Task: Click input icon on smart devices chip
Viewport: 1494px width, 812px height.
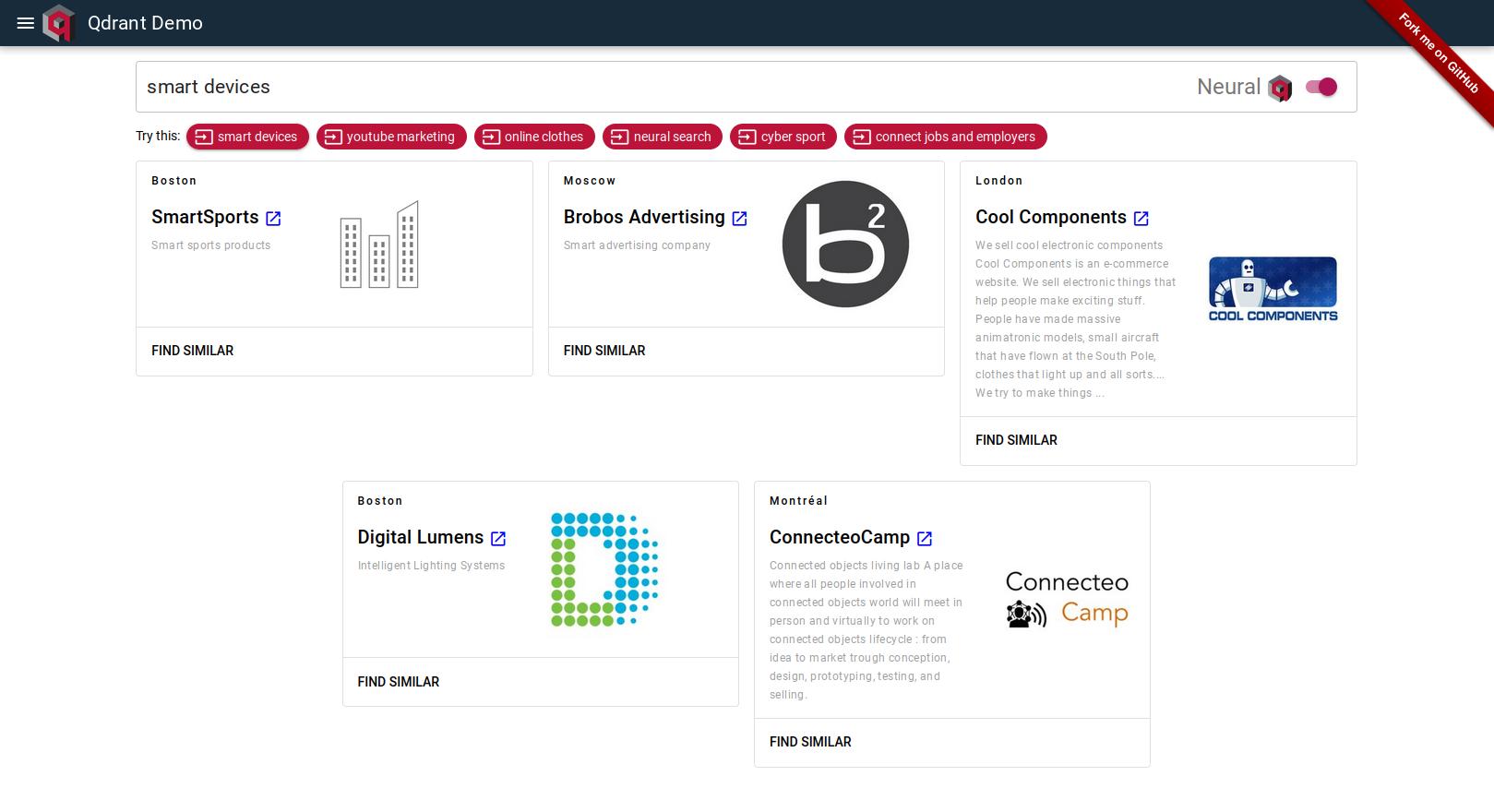Action: coord(204,137)
